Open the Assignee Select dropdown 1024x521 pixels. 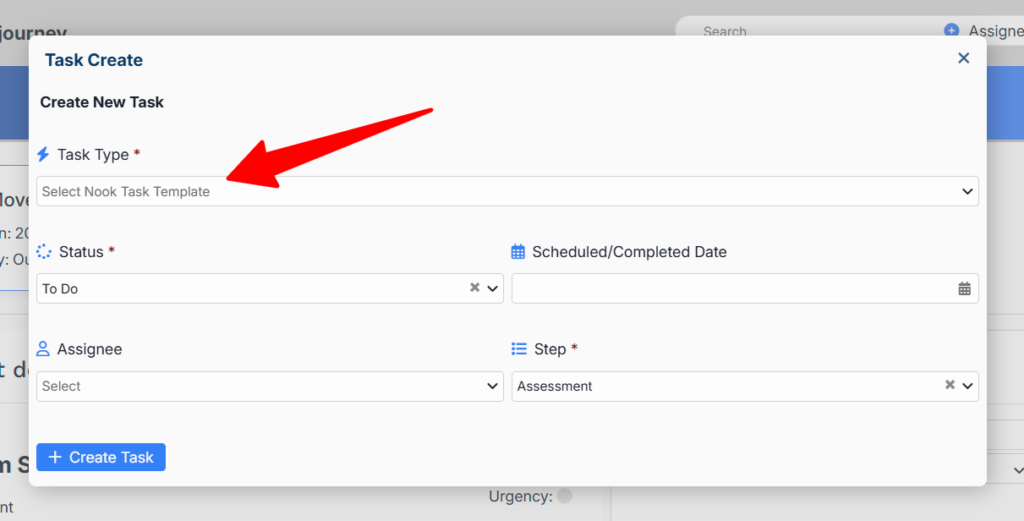click(269, 386)
